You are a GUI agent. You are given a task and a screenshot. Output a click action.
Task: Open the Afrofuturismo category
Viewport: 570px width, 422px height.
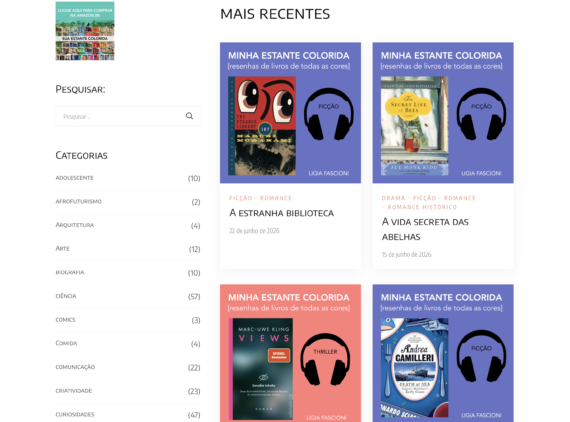79,201
